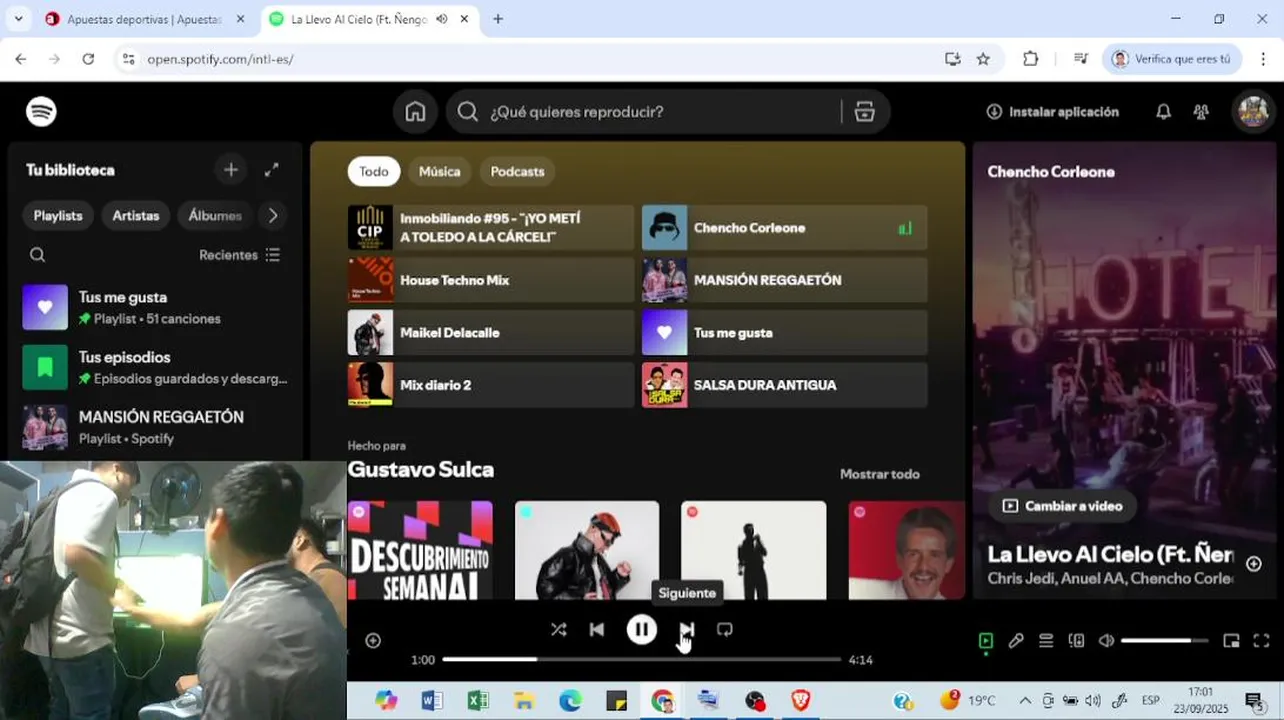This screenshot has width=1284, height=720.
Task: Open Gustavo Sulca heading link
Action: [421, 469]
